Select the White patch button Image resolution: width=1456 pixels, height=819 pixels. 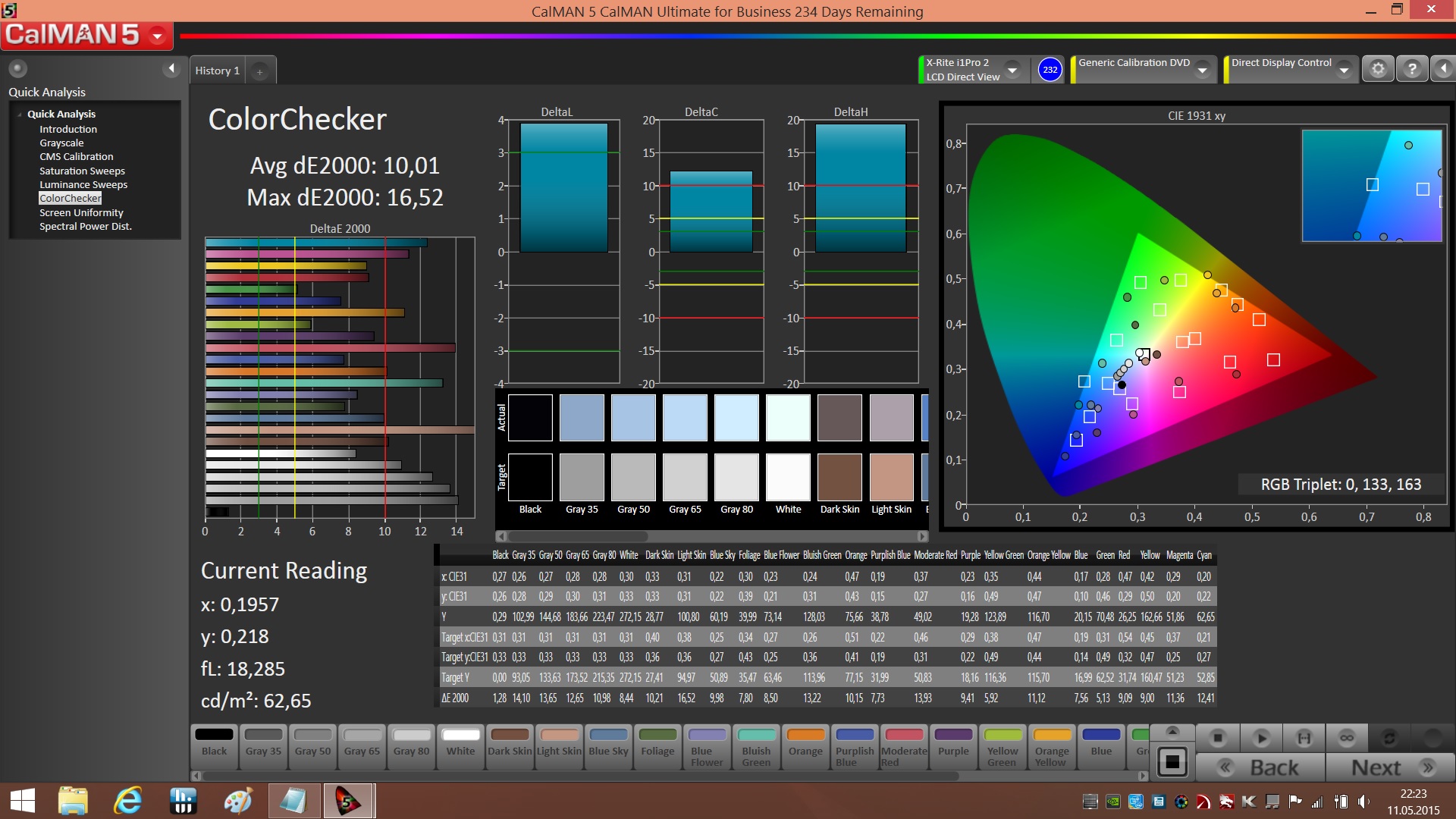pyautogui.click(x=460, y=748)
